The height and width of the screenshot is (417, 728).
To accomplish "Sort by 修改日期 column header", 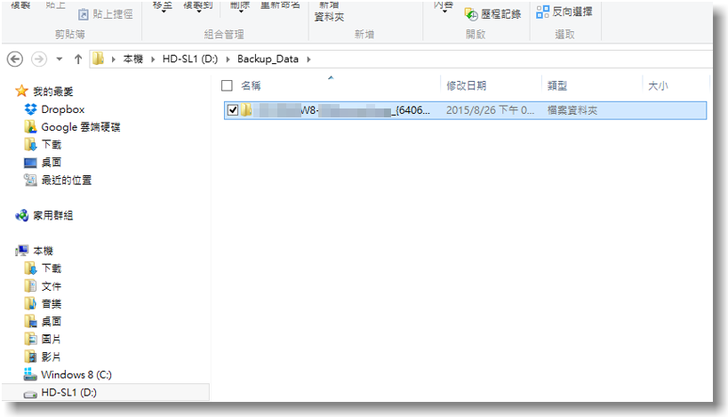I will [466, 85].
